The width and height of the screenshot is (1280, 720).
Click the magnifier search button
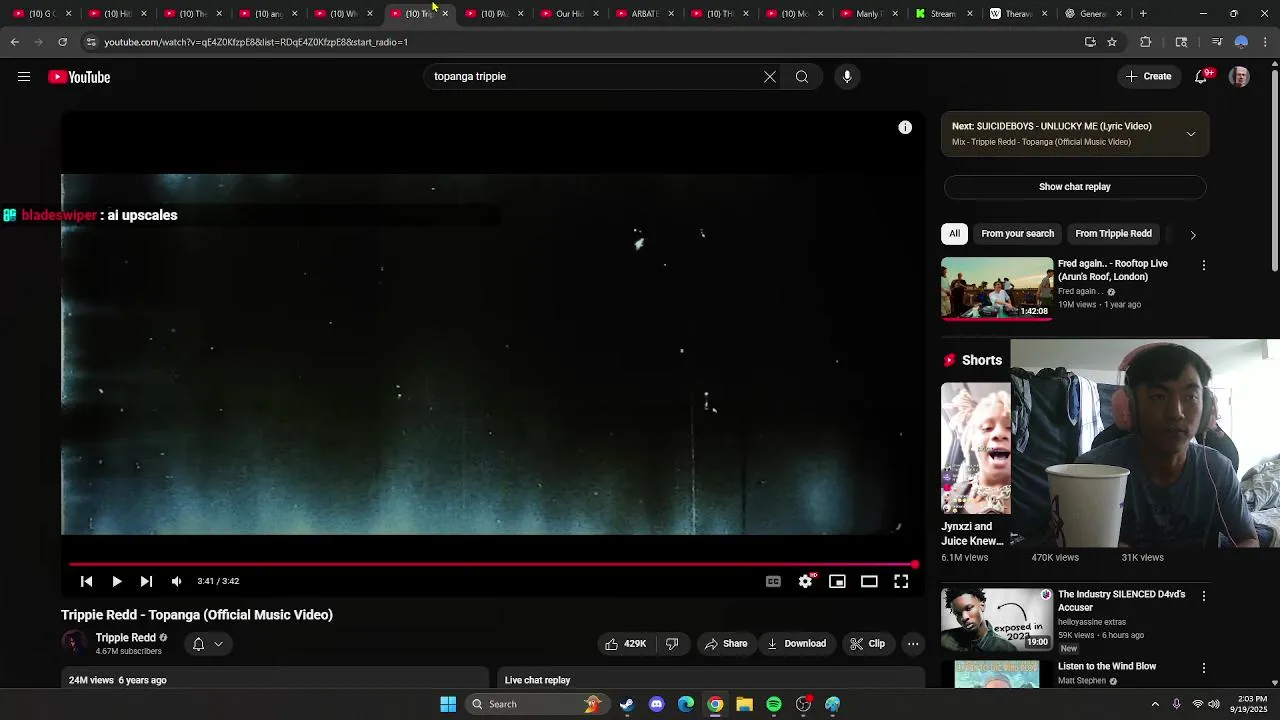(802, 77)
